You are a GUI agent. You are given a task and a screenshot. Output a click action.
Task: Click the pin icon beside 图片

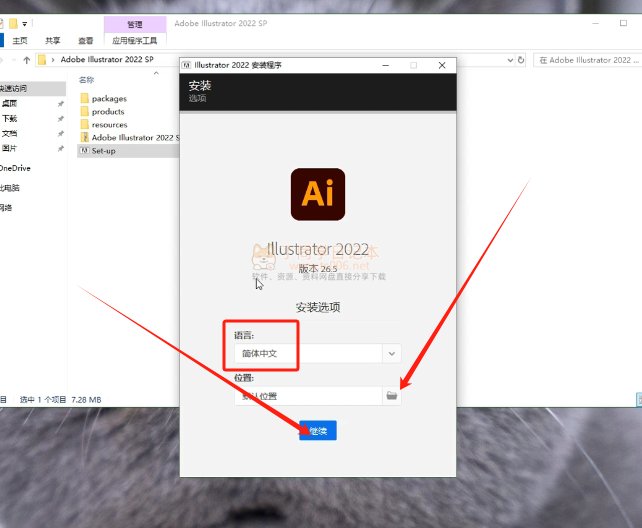point(61,148)
